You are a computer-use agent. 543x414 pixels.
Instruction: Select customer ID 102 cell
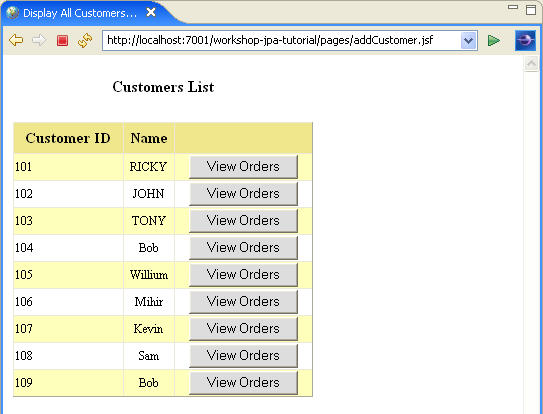tap(68, 194)
